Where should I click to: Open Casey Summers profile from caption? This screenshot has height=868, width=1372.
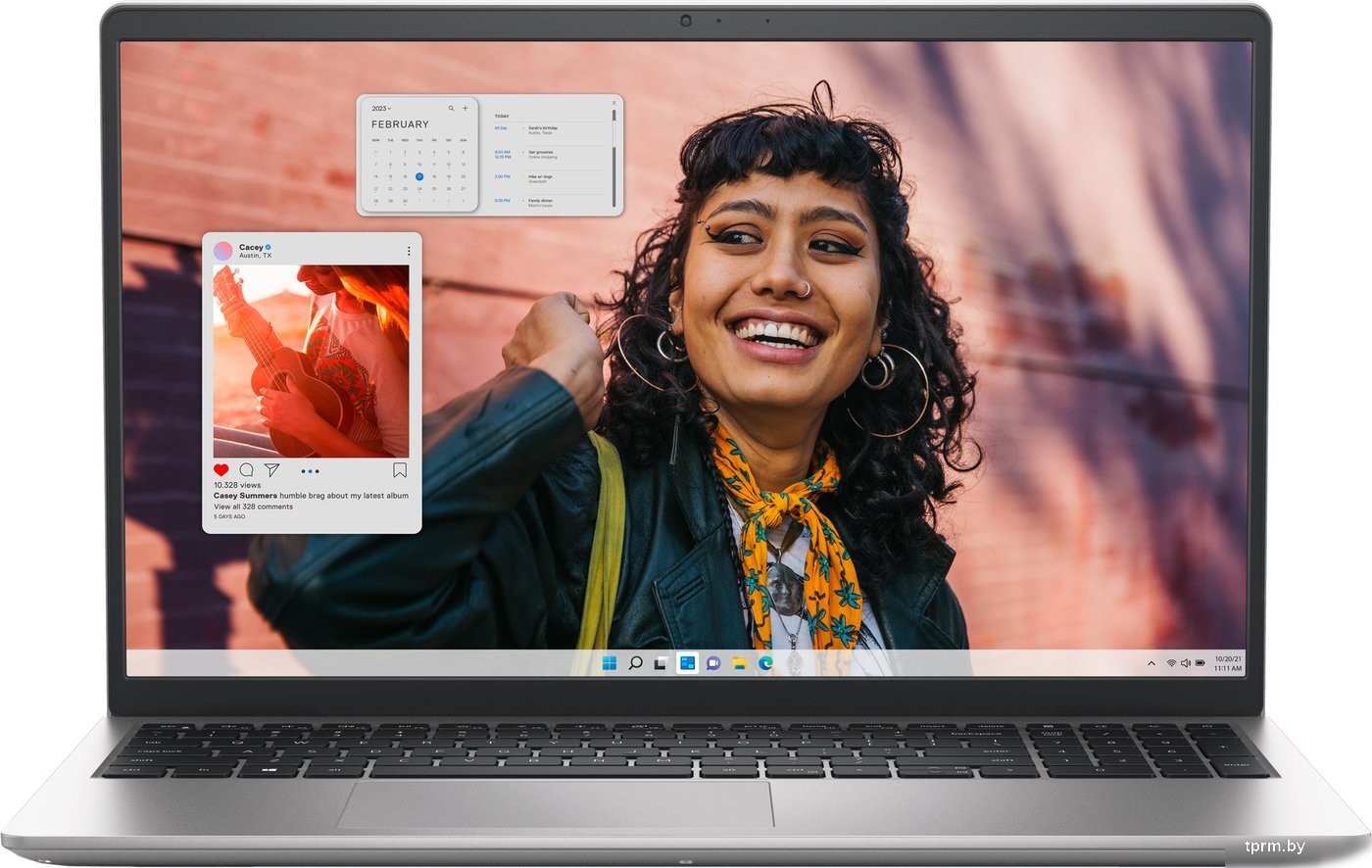pyautogui.click(x=245, y=496)
